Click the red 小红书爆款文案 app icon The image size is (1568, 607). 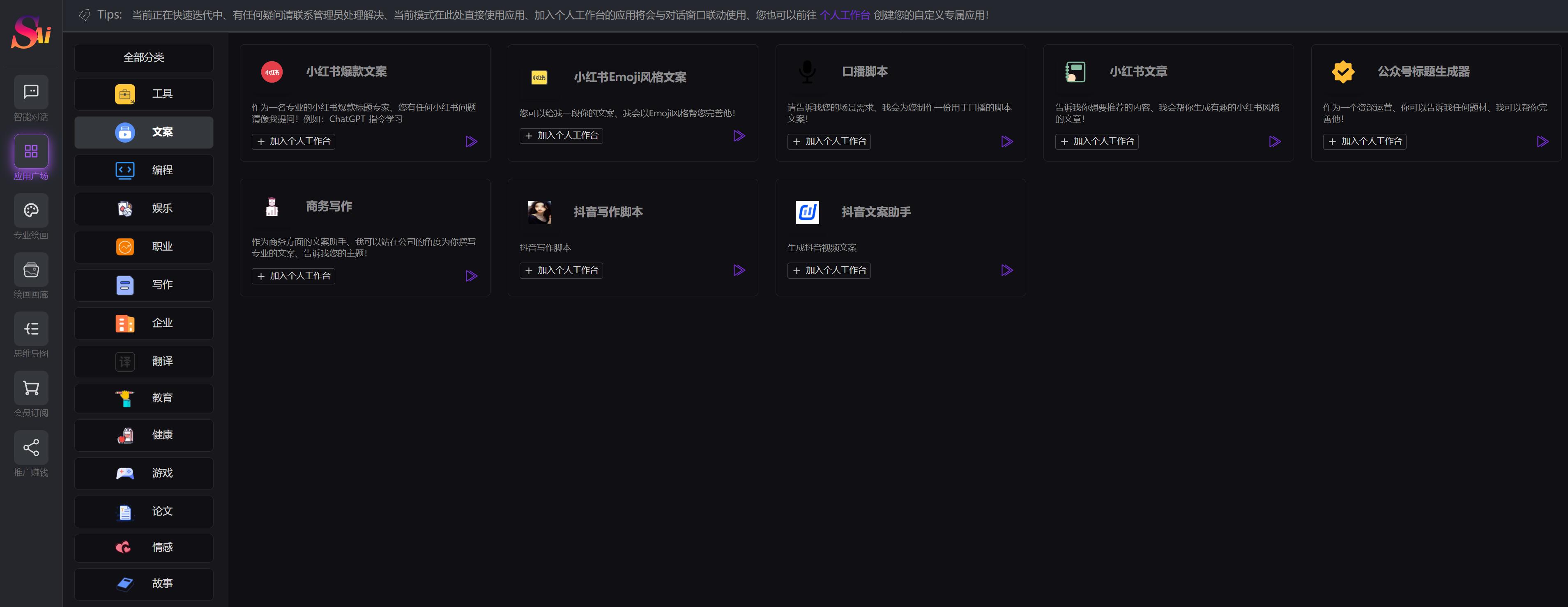[x=272, y=72]
